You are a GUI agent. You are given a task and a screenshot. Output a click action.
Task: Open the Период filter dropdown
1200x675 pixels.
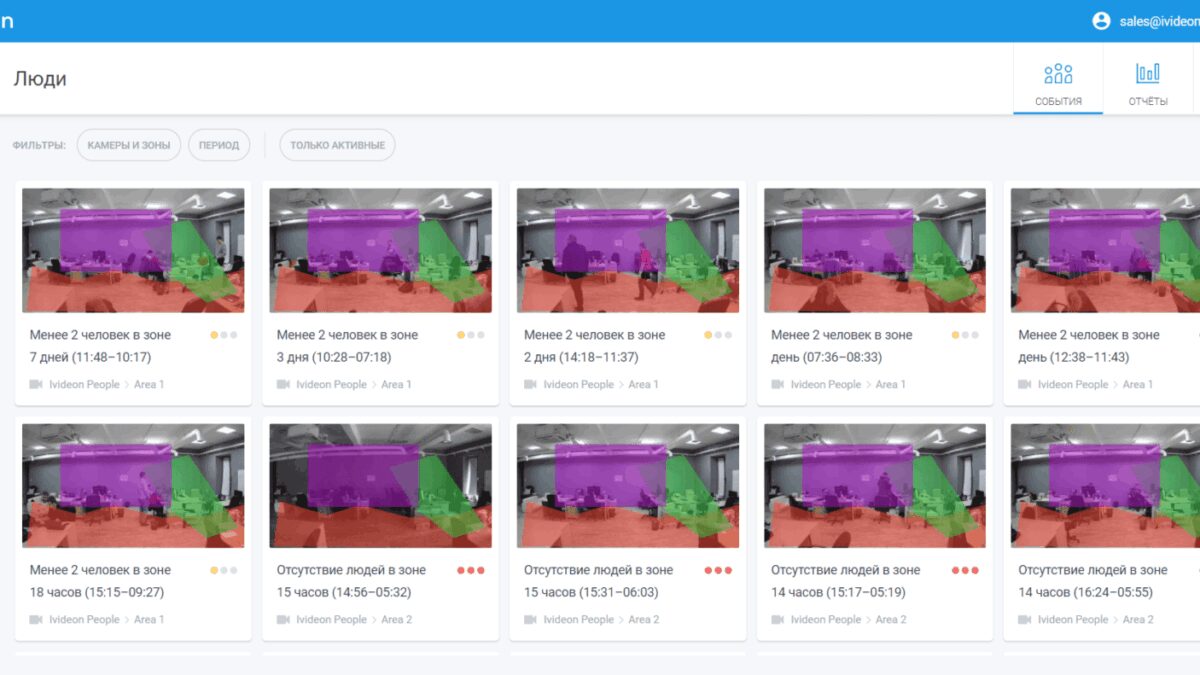click(219, 145)
